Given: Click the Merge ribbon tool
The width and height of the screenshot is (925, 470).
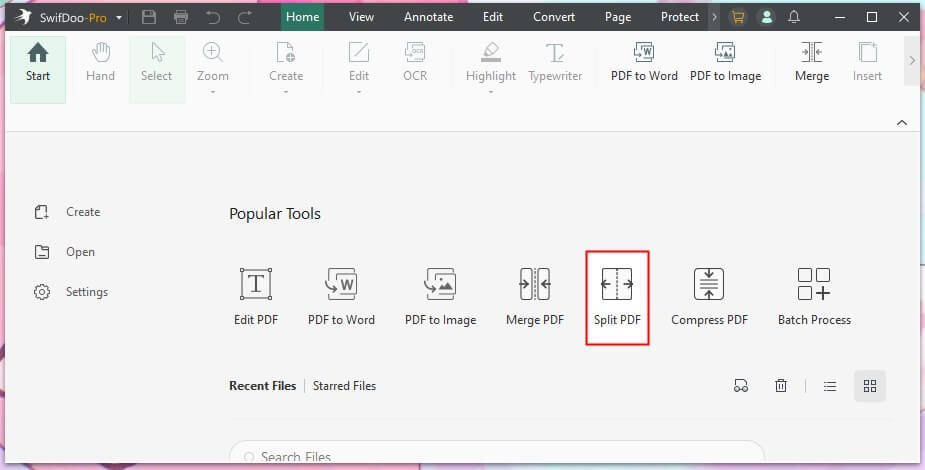Looking at the screenshot, I should pos(812,62).
